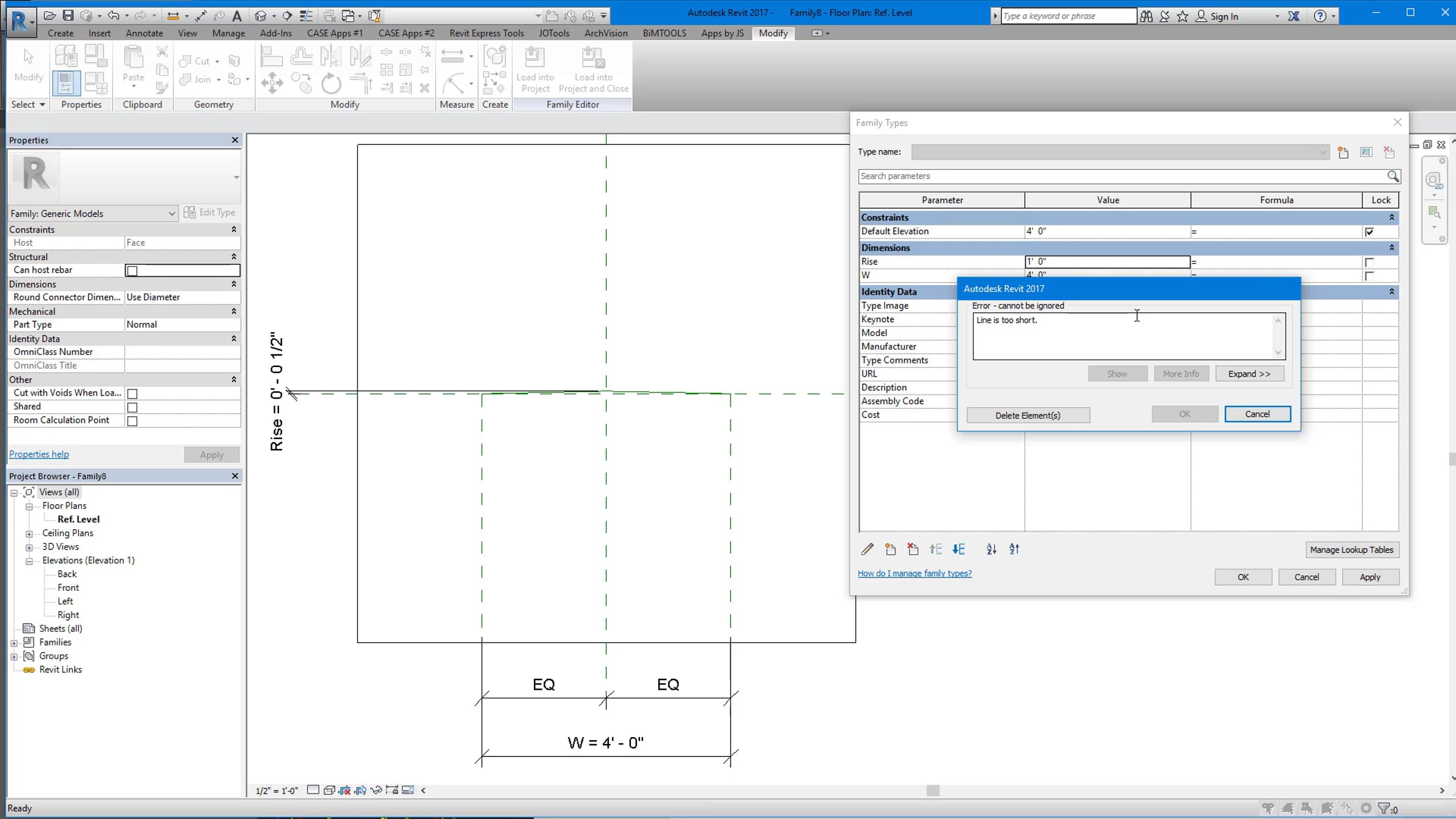This screenshot has width=1456, height=819.
Task: Toggle the Can host rebar checkbox
Action: coord(132,271)
